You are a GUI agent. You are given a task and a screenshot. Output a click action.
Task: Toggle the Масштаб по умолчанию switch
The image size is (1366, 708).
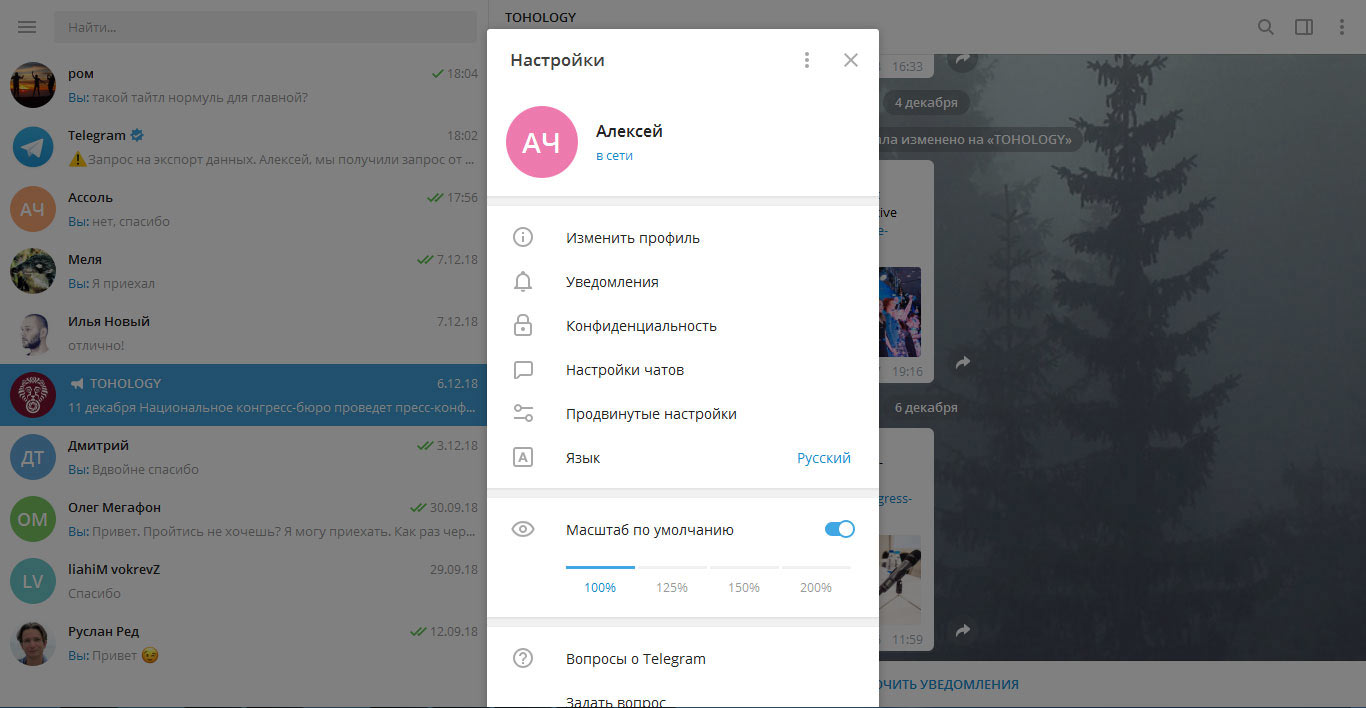click(x=839, y=530)
